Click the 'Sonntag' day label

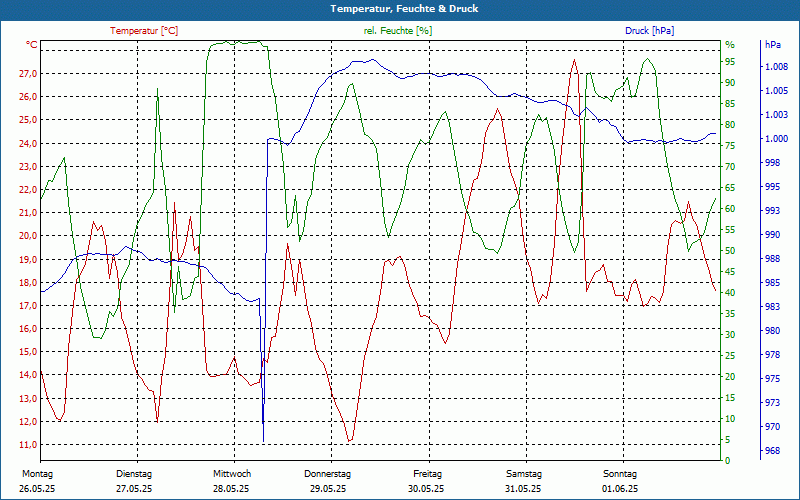(x=620, y=474)
